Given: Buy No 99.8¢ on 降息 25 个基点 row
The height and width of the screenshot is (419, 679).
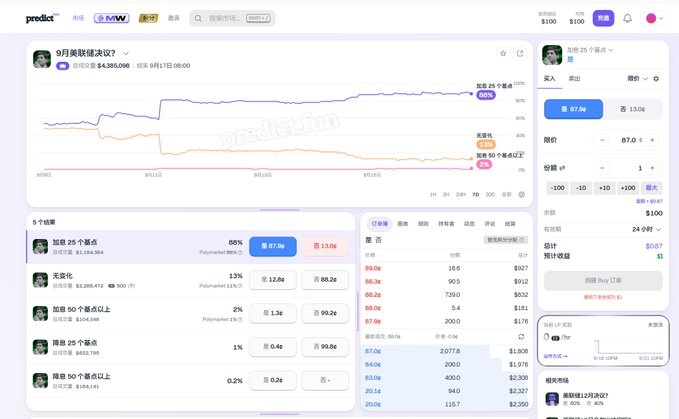Looking at the screenshot, I should point(325,347).
